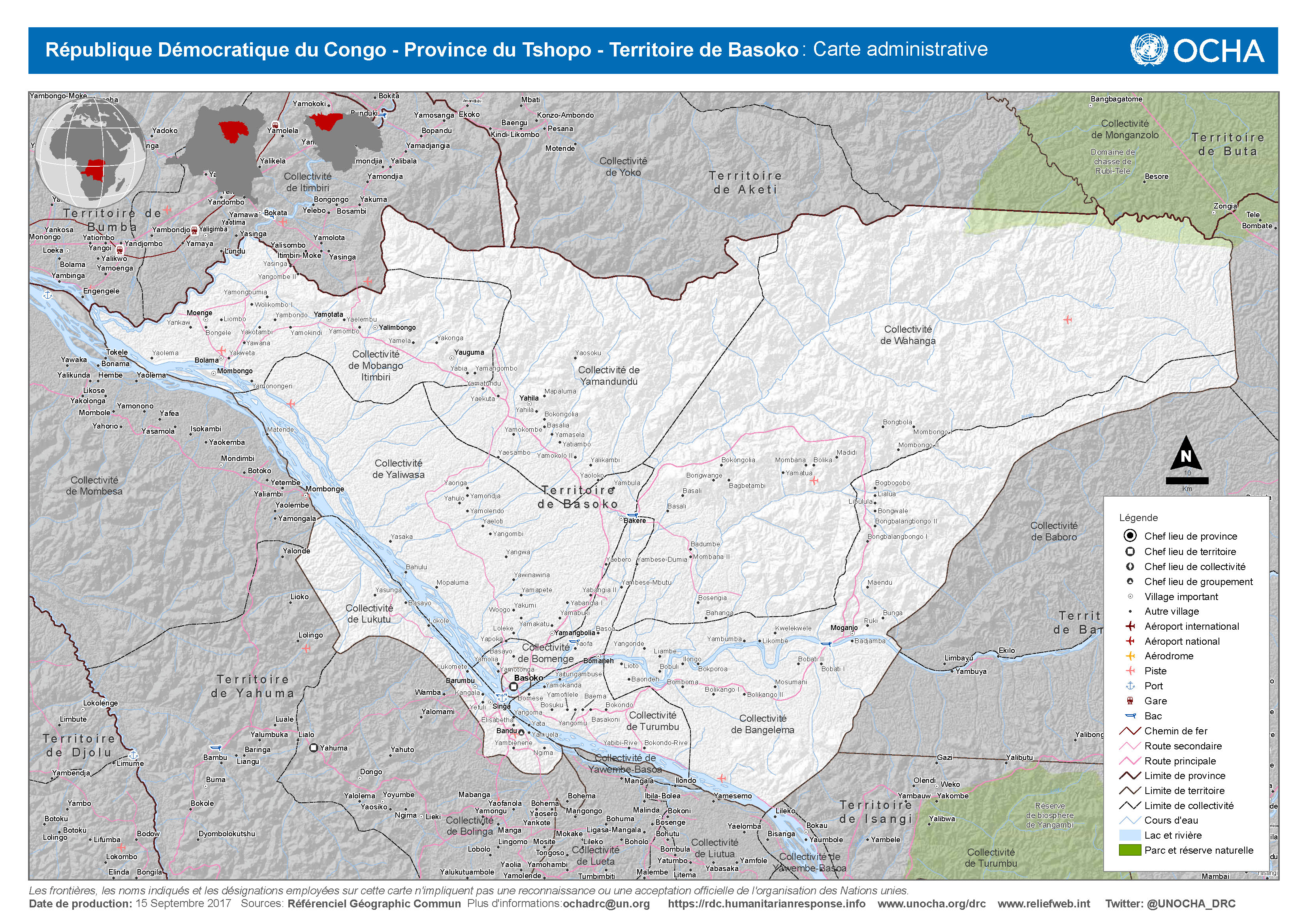Click the orange Aérodrome plane icon
The width and height of the screenshot is (1307, 924).
(x=1130, y=656)
